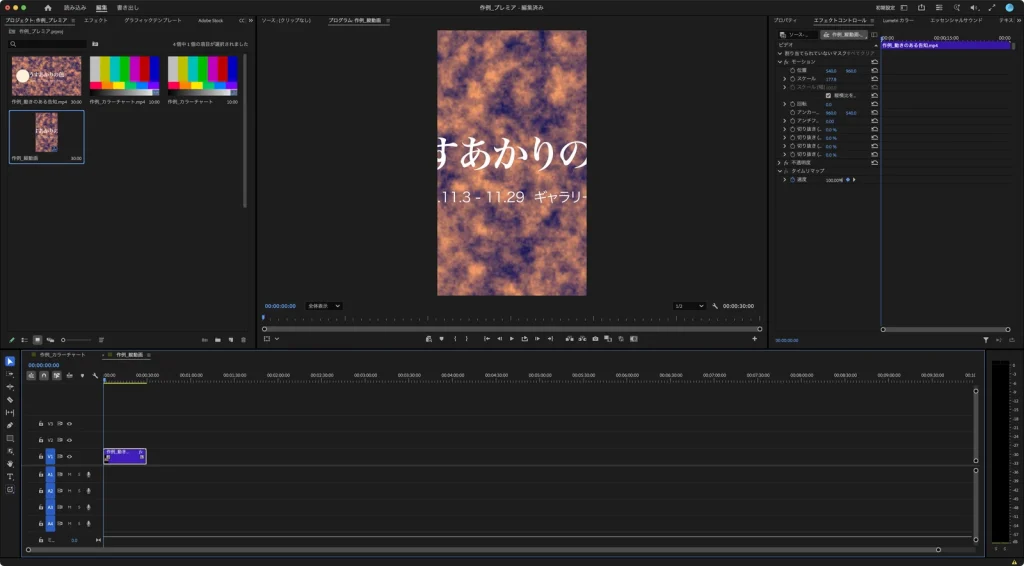Open the Program monitor settings wrench
This screenshot has height=566, width=1024.
click(715, 306)
